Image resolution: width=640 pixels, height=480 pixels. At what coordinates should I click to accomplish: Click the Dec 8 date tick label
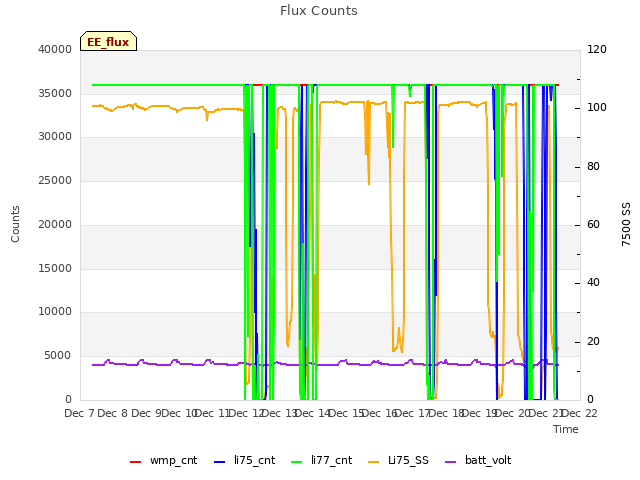tap(113, 413)
